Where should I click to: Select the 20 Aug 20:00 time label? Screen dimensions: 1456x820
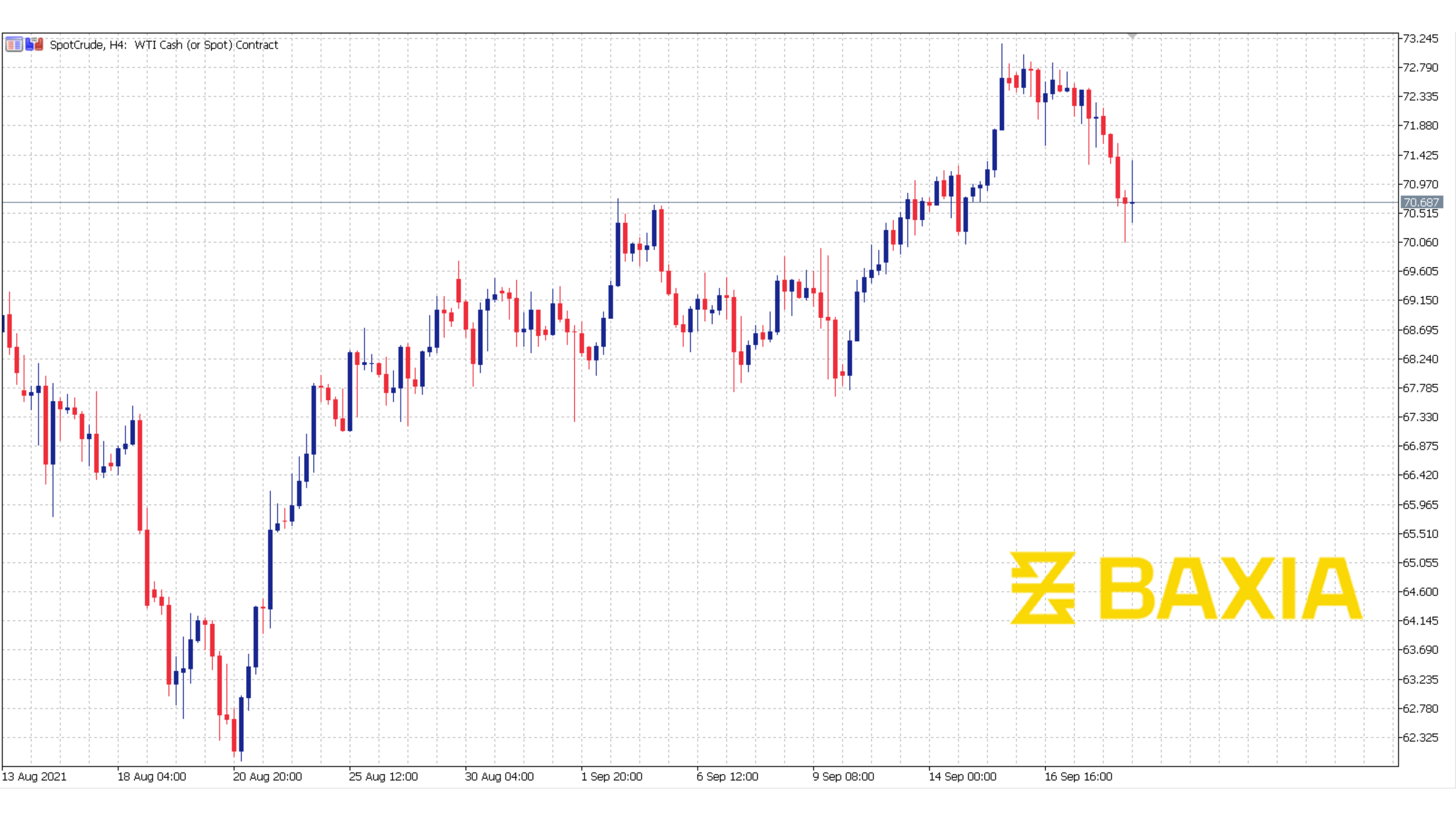coord(267,777)
